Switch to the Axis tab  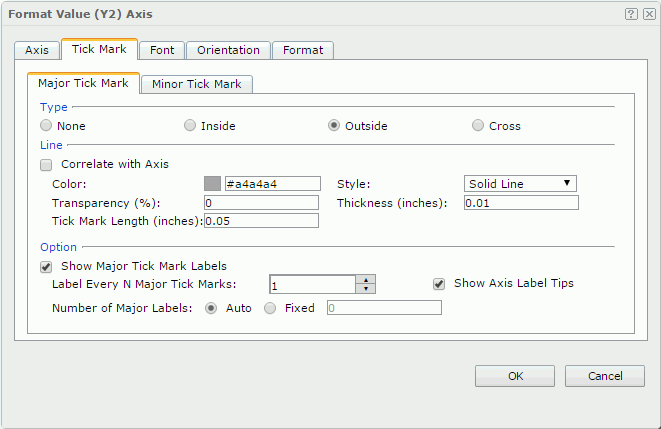click(x=37, y=50)
